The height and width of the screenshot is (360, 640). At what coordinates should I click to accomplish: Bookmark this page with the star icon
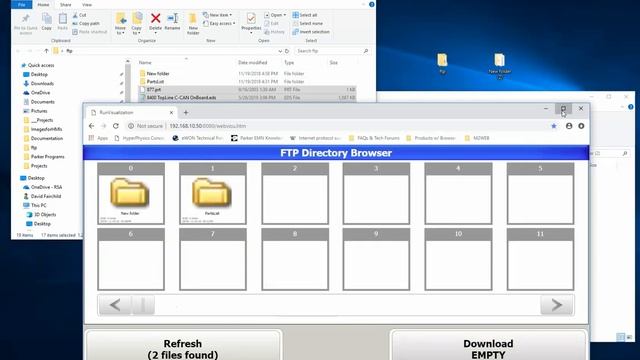pyautogui.click(x=554, y=126)
